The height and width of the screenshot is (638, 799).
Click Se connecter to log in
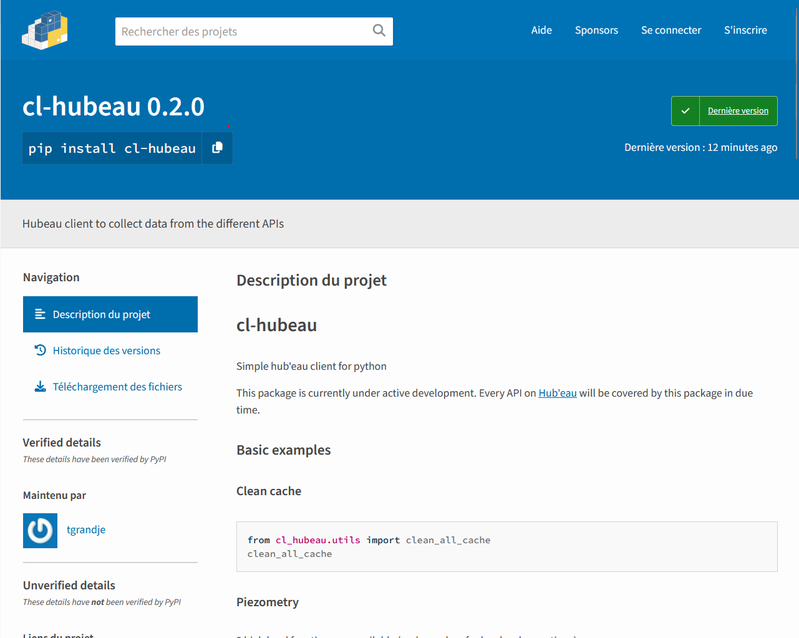click(671, 30)
